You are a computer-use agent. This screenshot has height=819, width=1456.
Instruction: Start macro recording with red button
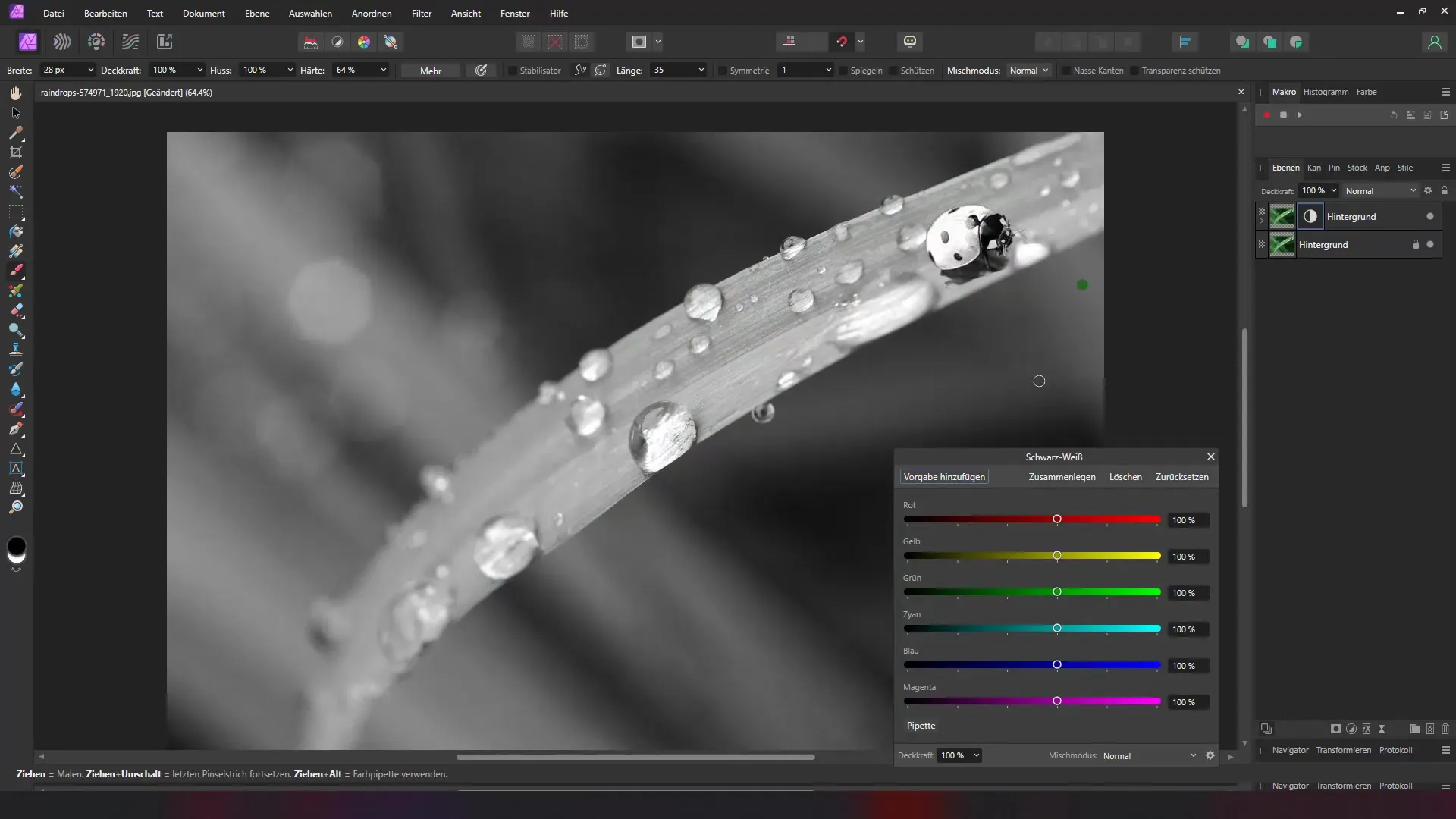pos(1266,115)
